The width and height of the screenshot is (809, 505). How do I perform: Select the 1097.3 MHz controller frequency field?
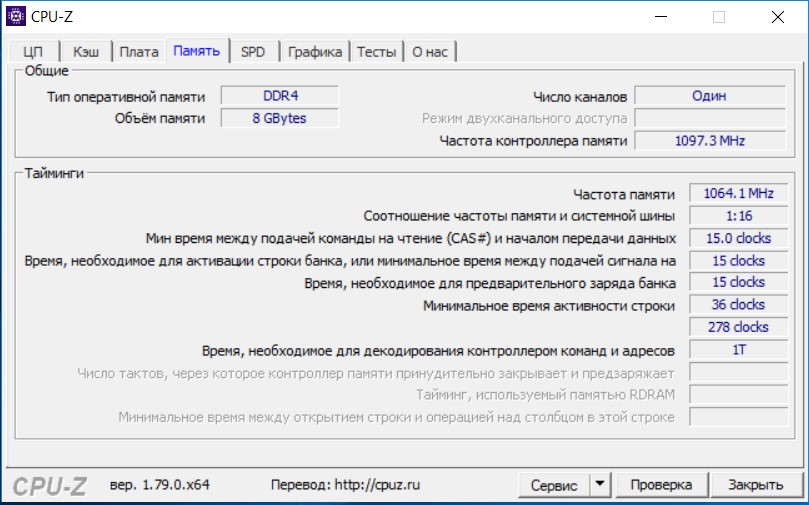[x=710, y=140]
